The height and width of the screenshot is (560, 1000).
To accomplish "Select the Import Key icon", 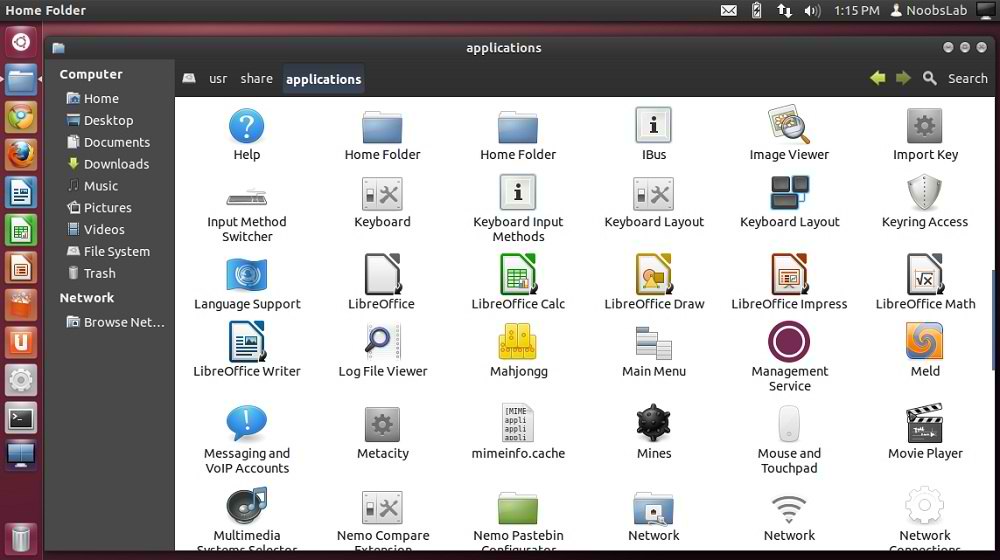I will 925,126.
